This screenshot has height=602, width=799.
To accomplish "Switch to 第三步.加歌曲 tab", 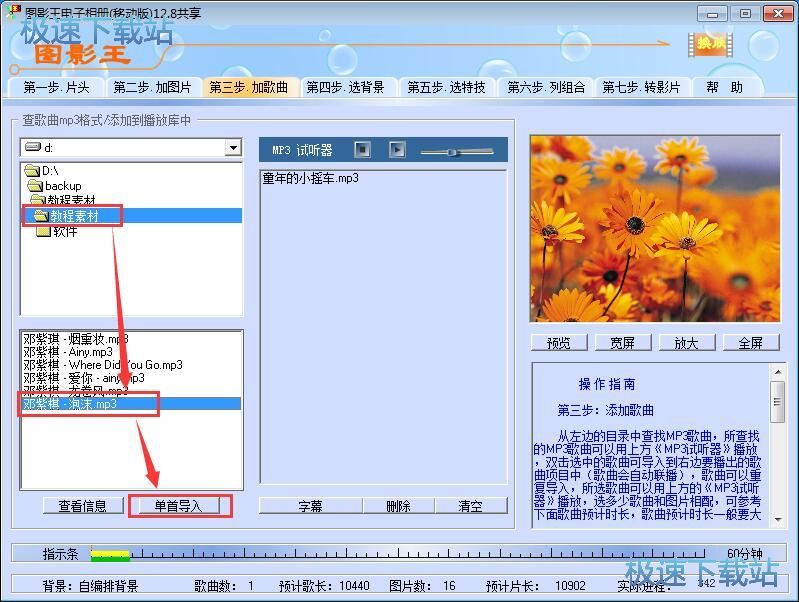I will click(249, 88).
